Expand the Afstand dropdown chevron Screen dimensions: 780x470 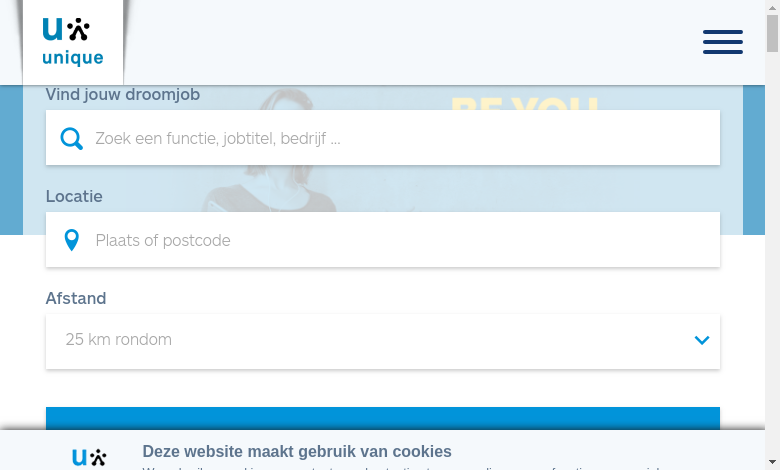pos(701,340)
